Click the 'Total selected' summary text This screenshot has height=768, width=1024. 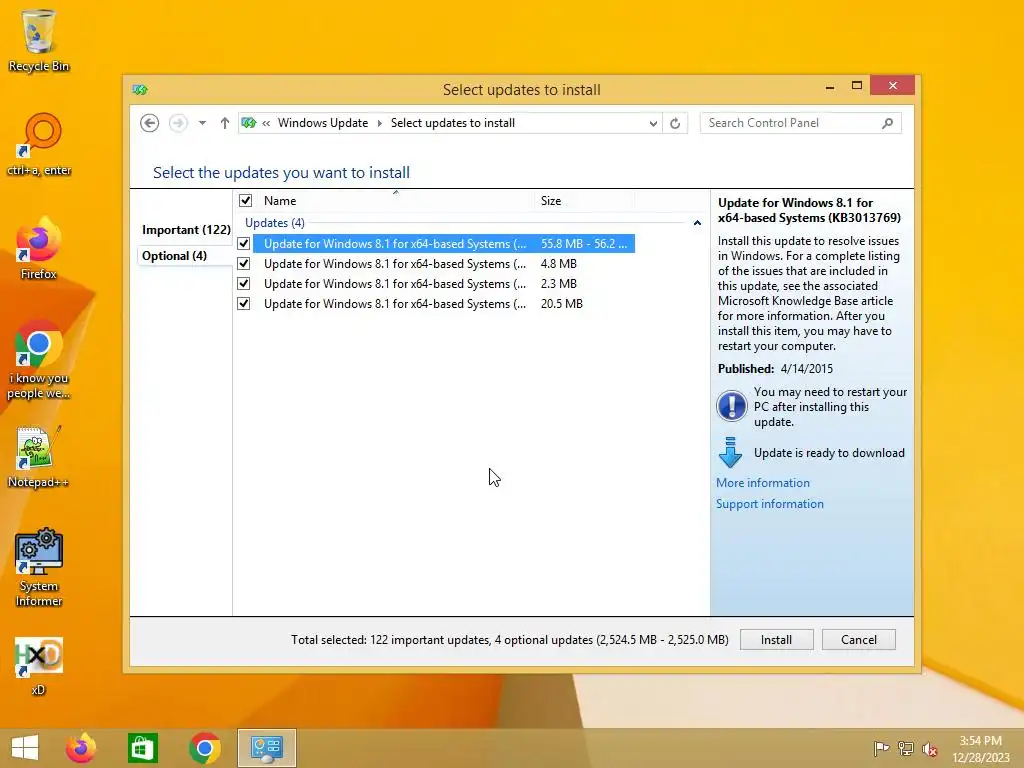tap(509, 640)
